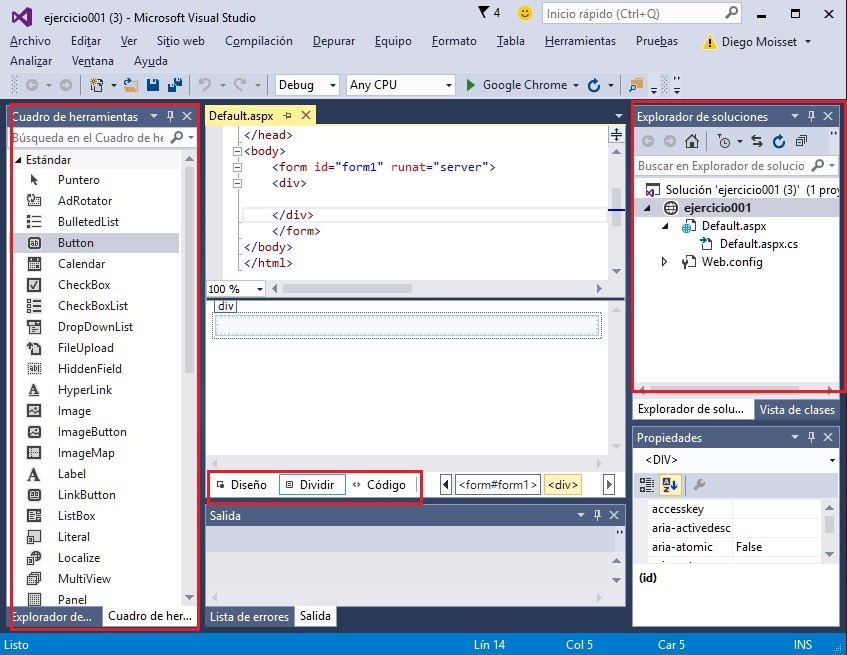
Task: Collapse the <body> outline block in code
Action: pos(237,151)
